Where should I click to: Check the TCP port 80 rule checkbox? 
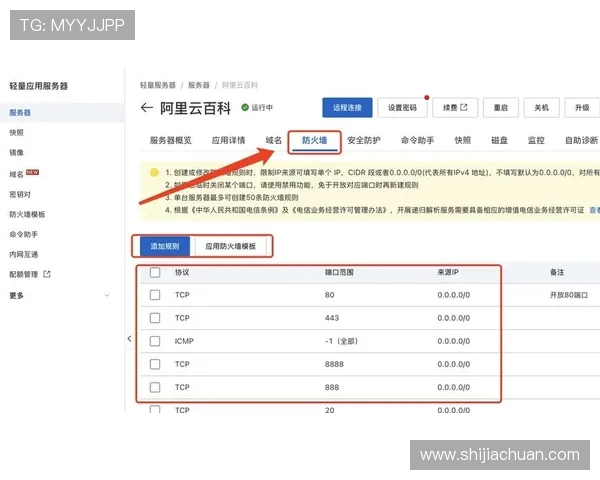coord(155,295)
